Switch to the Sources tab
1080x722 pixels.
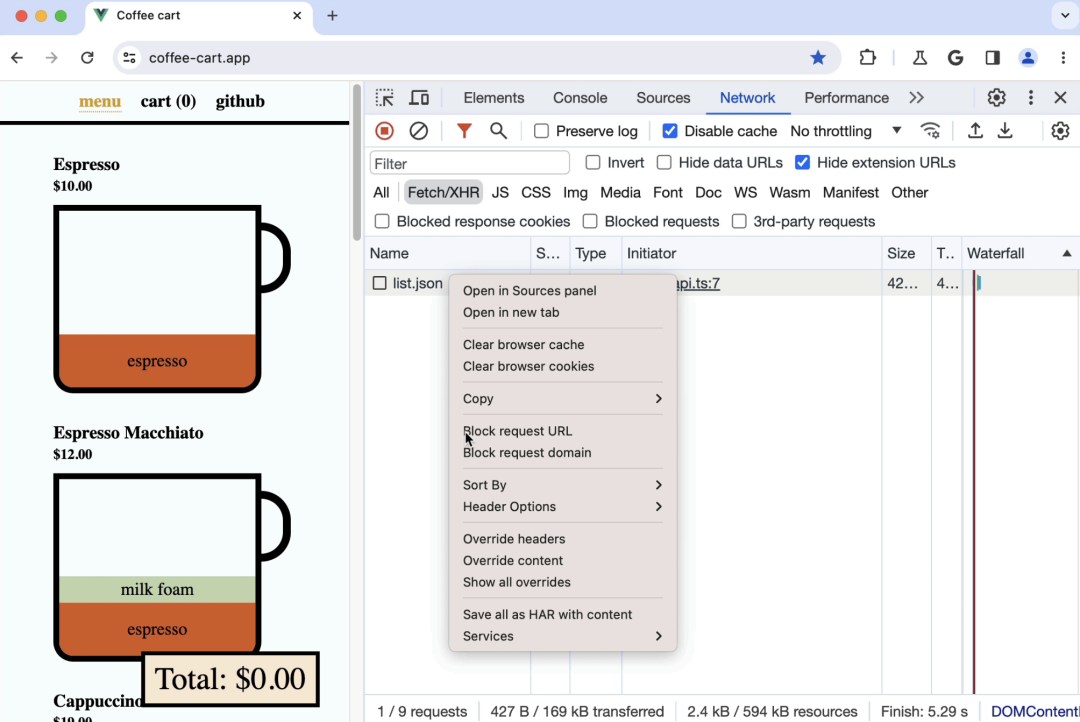(x=663, y=98)
